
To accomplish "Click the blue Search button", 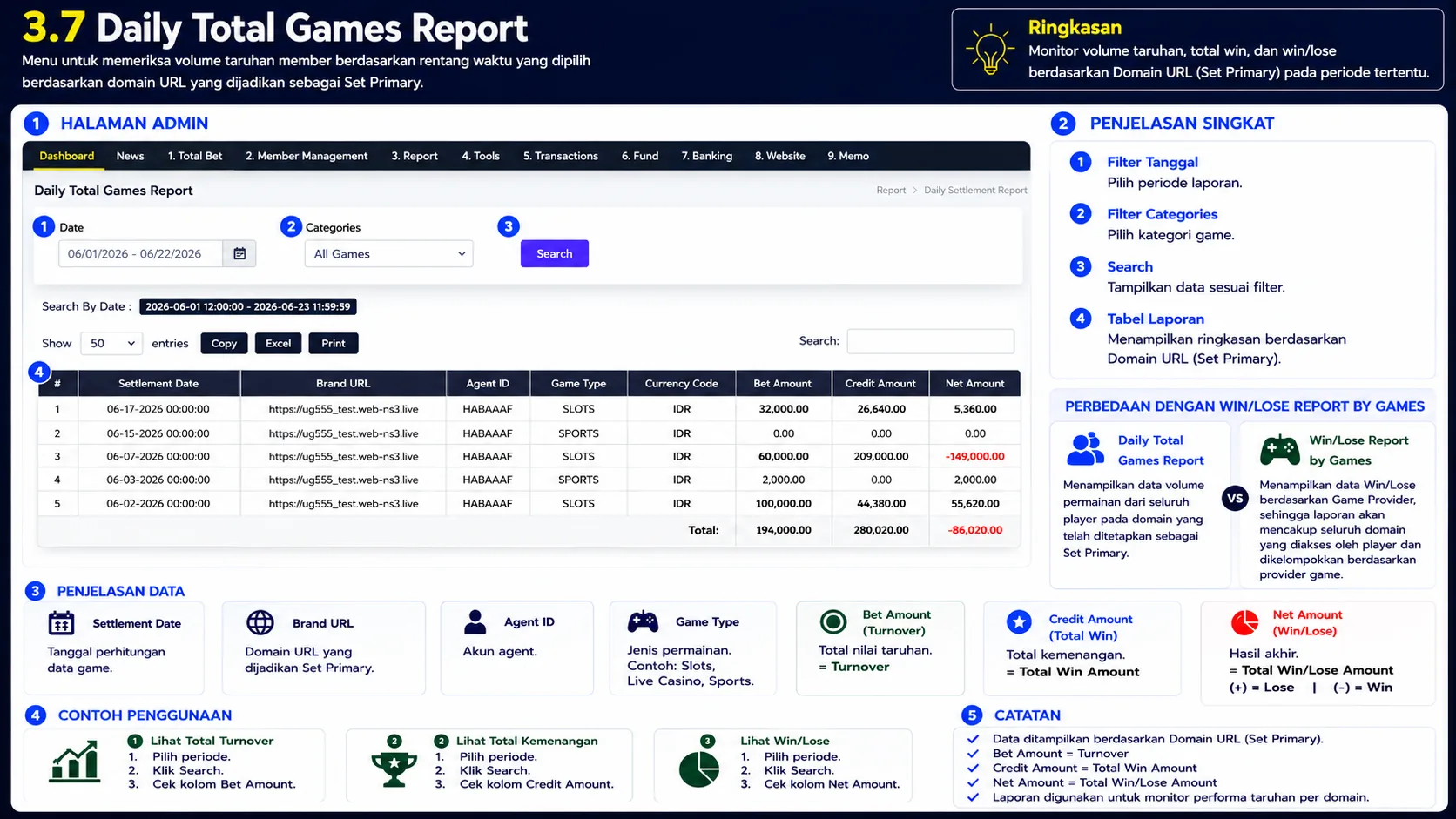I will tap(555, 253).
